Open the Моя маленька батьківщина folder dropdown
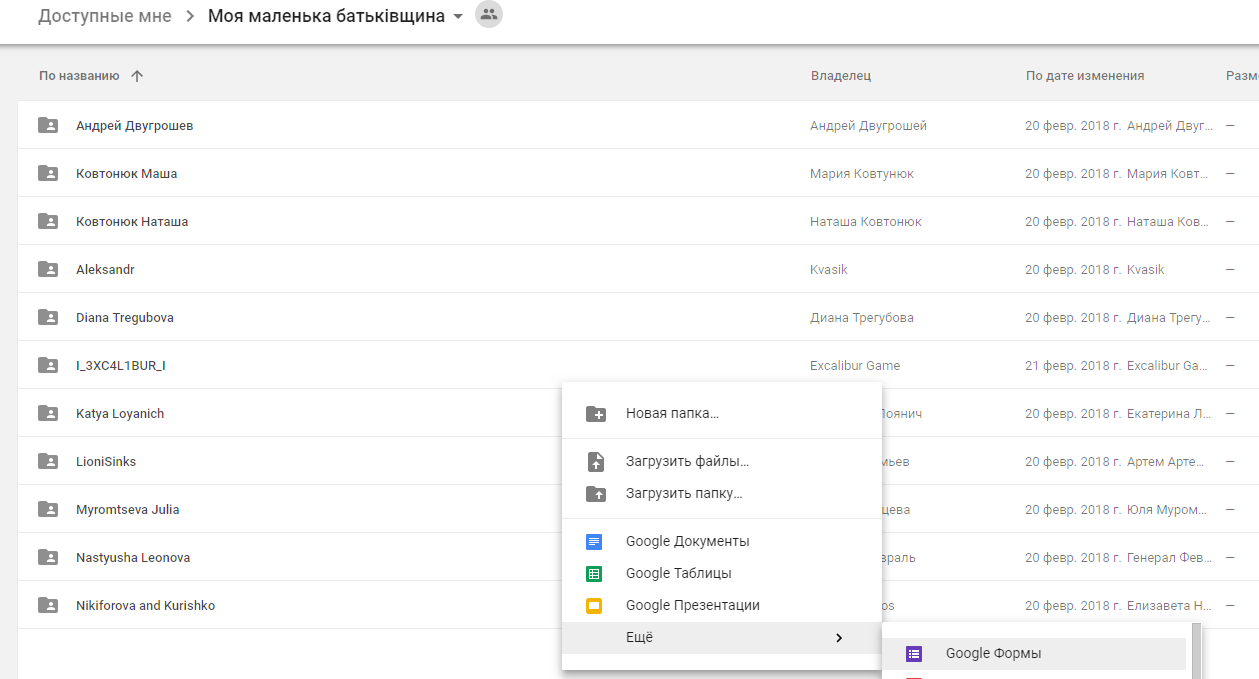 (458, 17)
